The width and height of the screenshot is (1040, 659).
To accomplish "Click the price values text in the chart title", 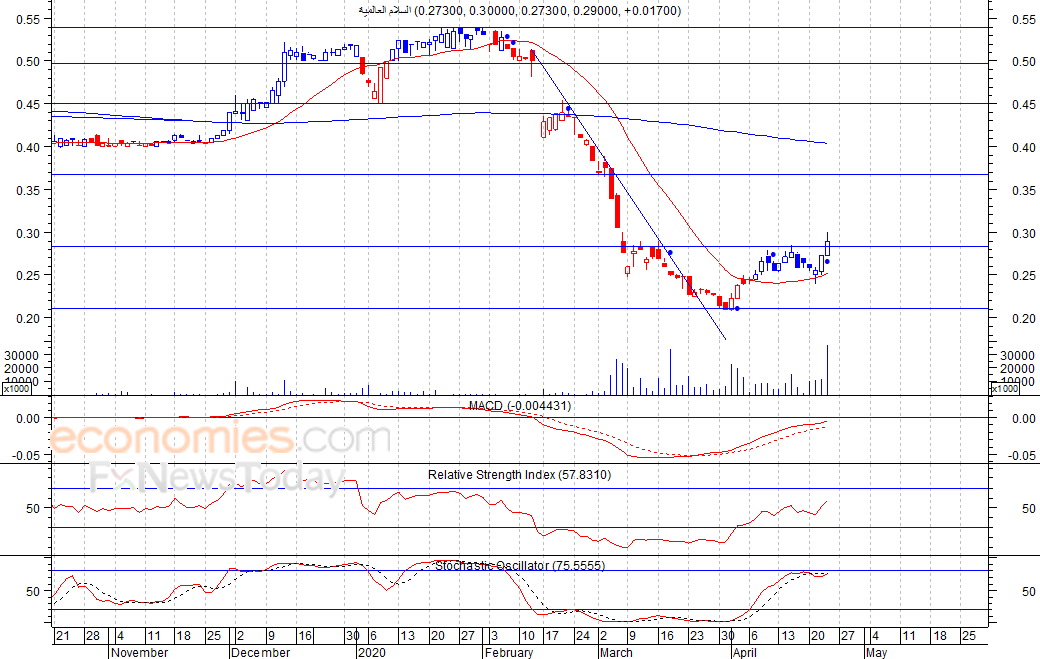I will (x=548, y=11).
